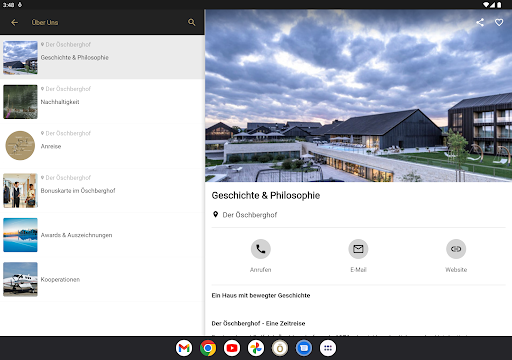
Task: Share the Geschichte & Philosophie page
Action: 480,22
